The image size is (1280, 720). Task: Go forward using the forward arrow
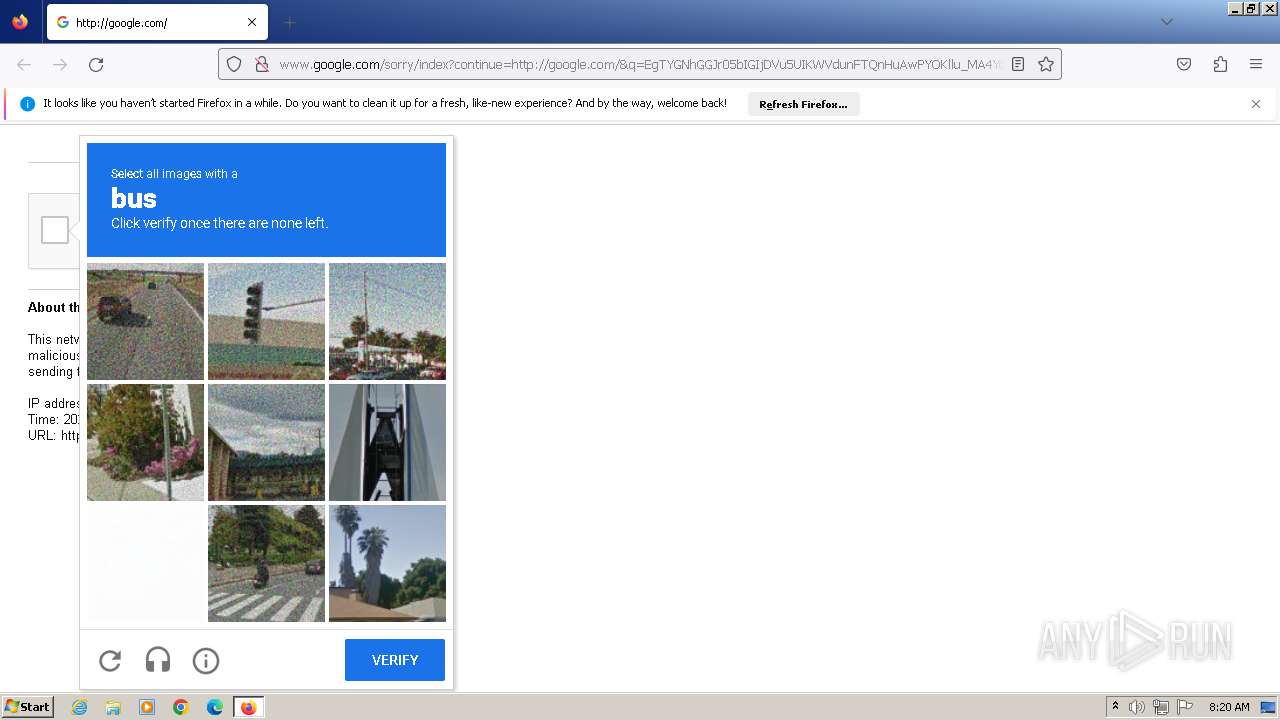[x=60, y=64]
